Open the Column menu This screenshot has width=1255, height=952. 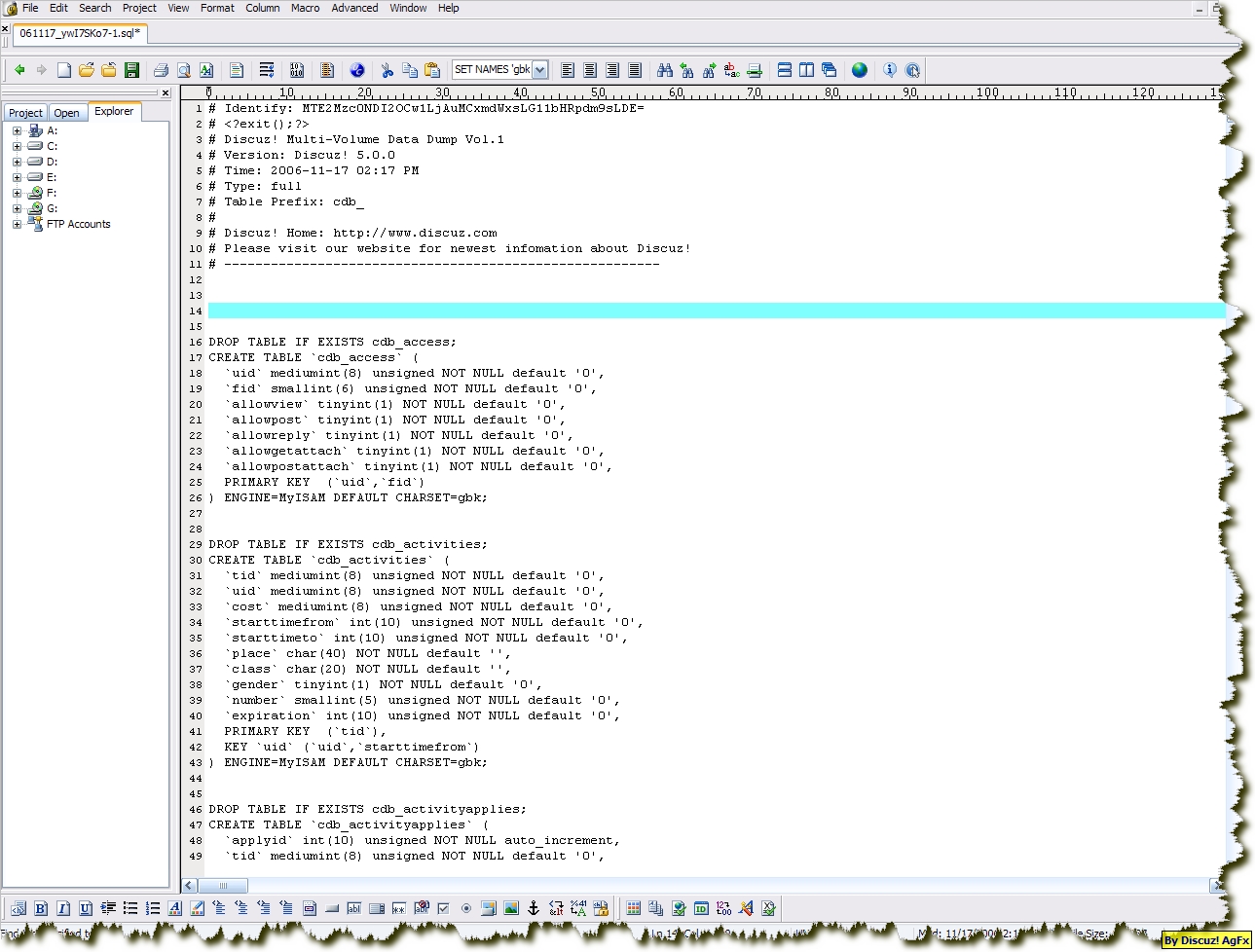point(263,8)
